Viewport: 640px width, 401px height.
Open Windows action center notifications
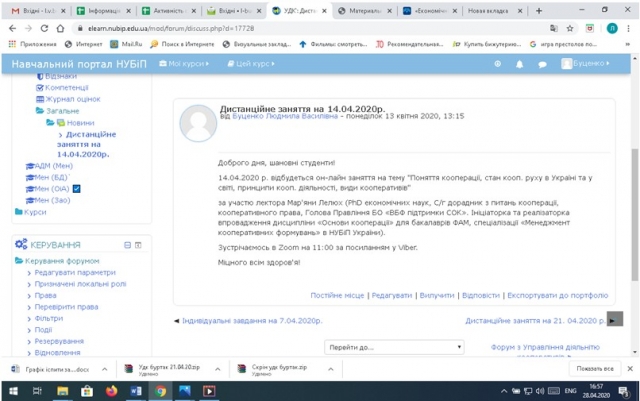point(623,391)
